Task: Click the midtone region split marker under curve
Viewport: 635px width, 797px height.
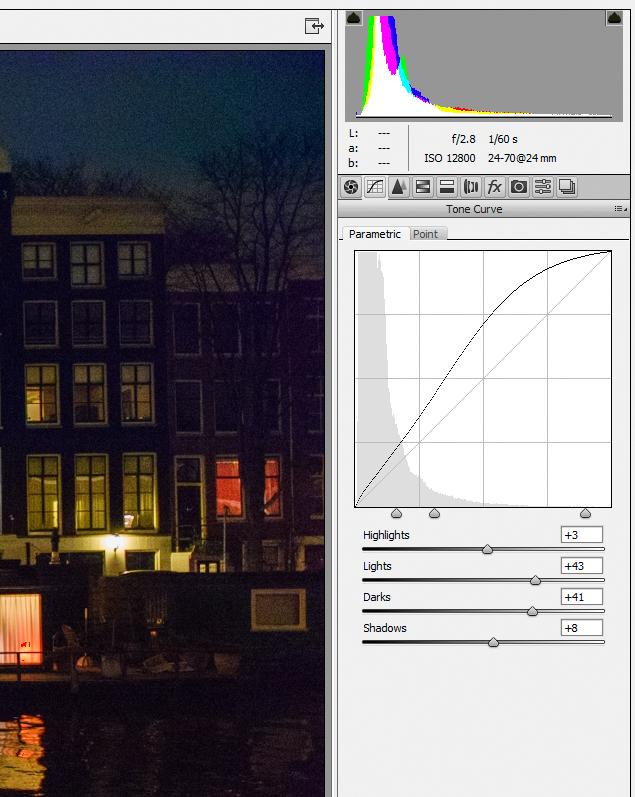Action: coord(434,513)
